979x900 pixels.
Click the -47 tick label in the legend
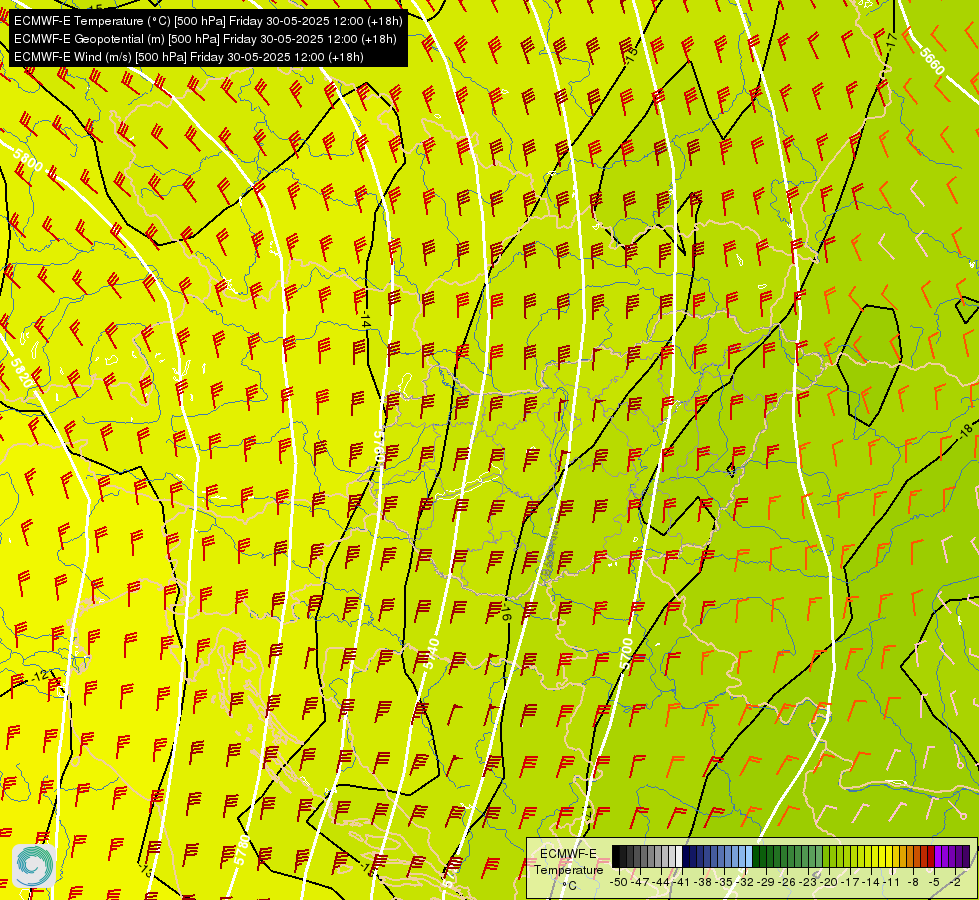(640, 882)
